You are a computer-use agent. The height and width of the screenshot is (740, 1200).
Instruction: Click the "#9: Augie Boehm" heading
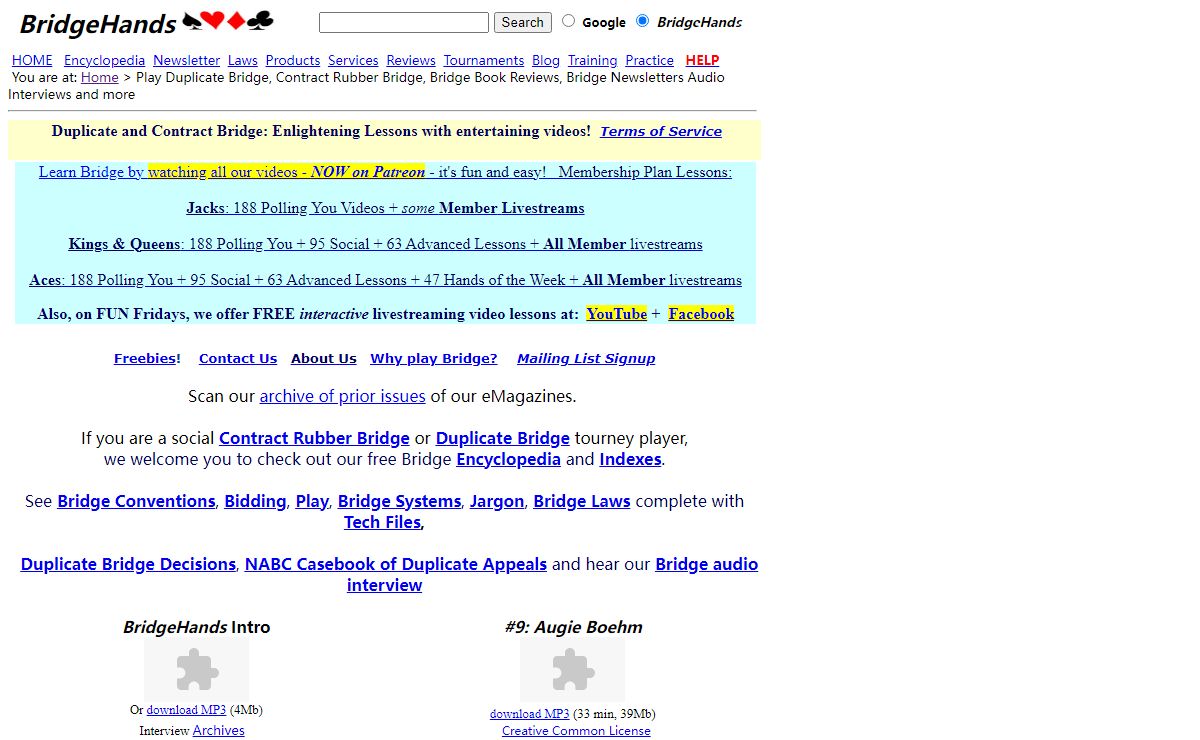point(573,627)
